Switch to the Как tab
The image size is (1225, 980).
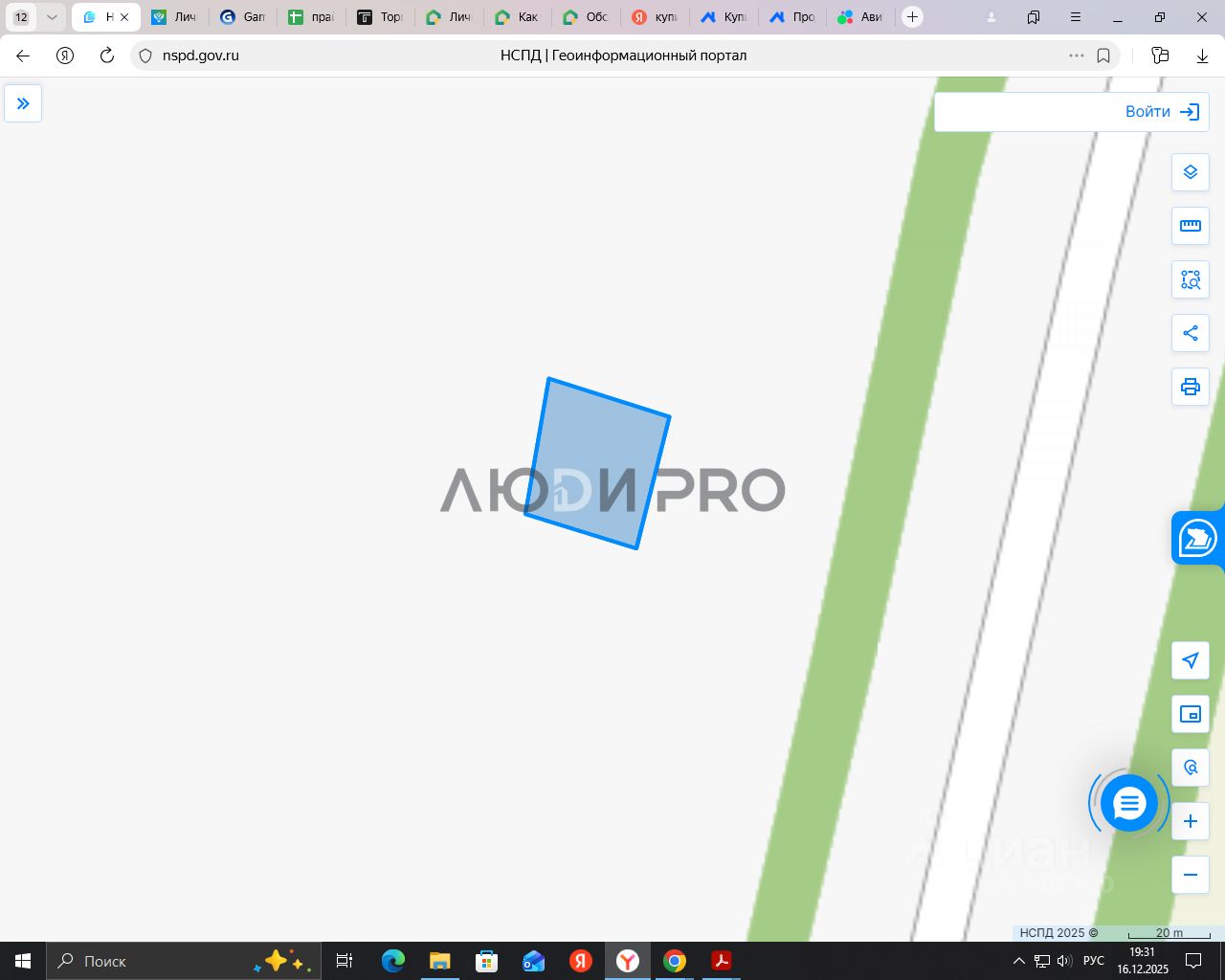pos(517,17)
